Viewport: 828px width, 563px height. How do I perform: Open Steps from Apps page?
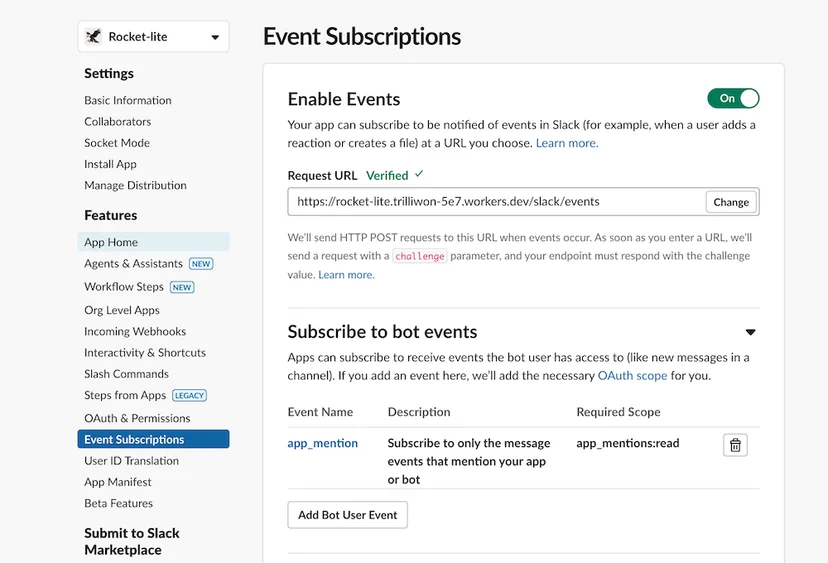(x=125, y=395)
